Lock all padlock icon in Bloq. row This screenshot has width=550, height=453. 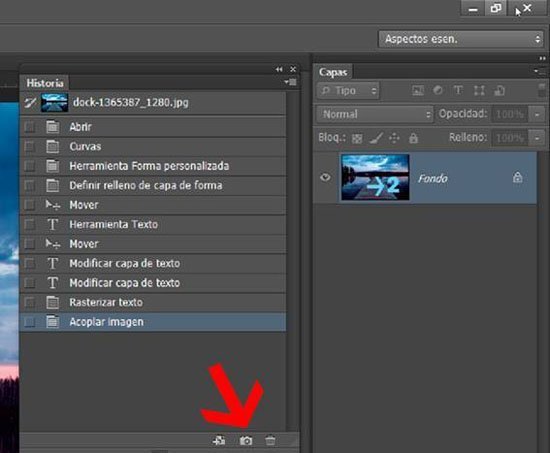413,138
